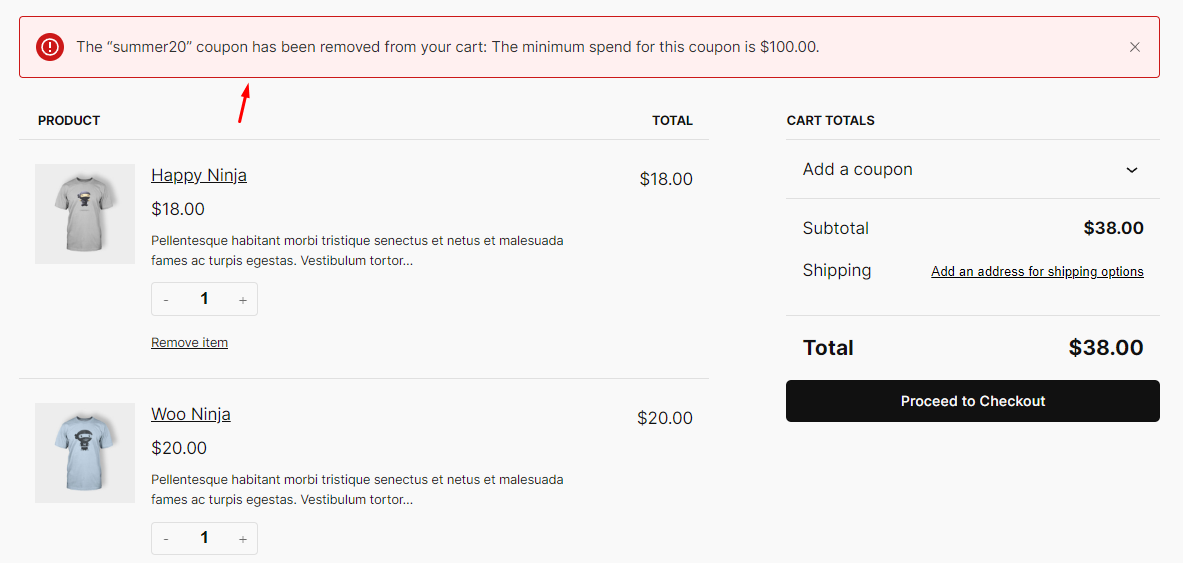Remove the Happy Ninja item from cart
This screenshot has height=563, width=1183.
click(189, 343)
